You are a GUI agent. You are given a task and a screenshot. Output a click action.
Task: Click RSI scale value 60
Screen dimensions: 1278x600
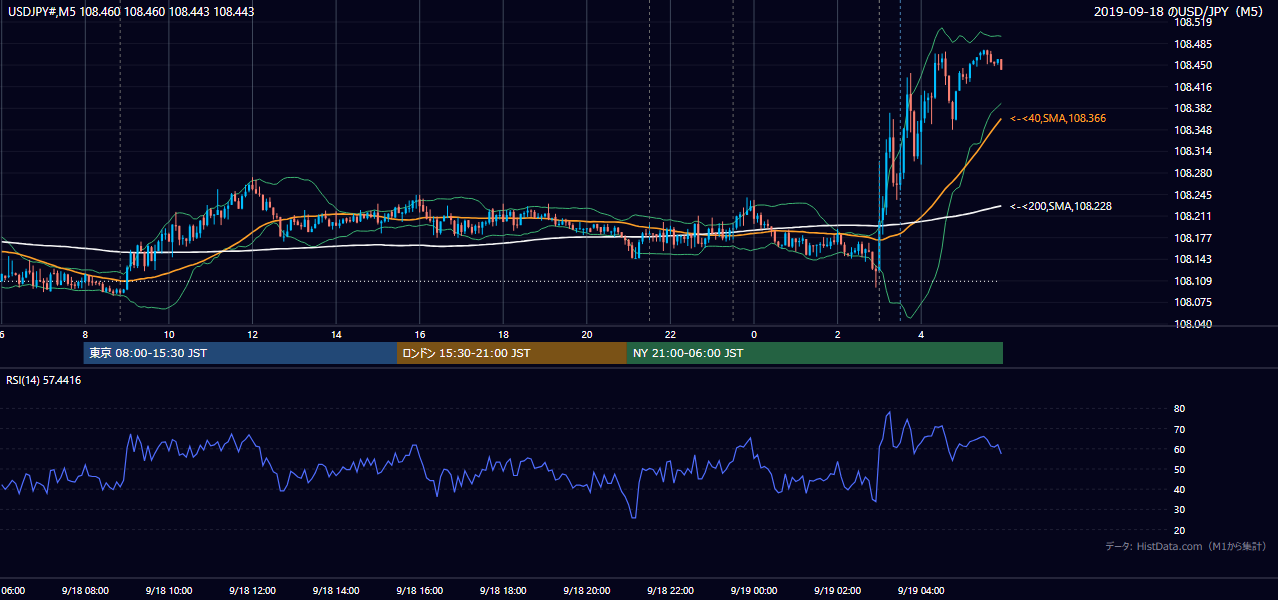pos(1179,449)
